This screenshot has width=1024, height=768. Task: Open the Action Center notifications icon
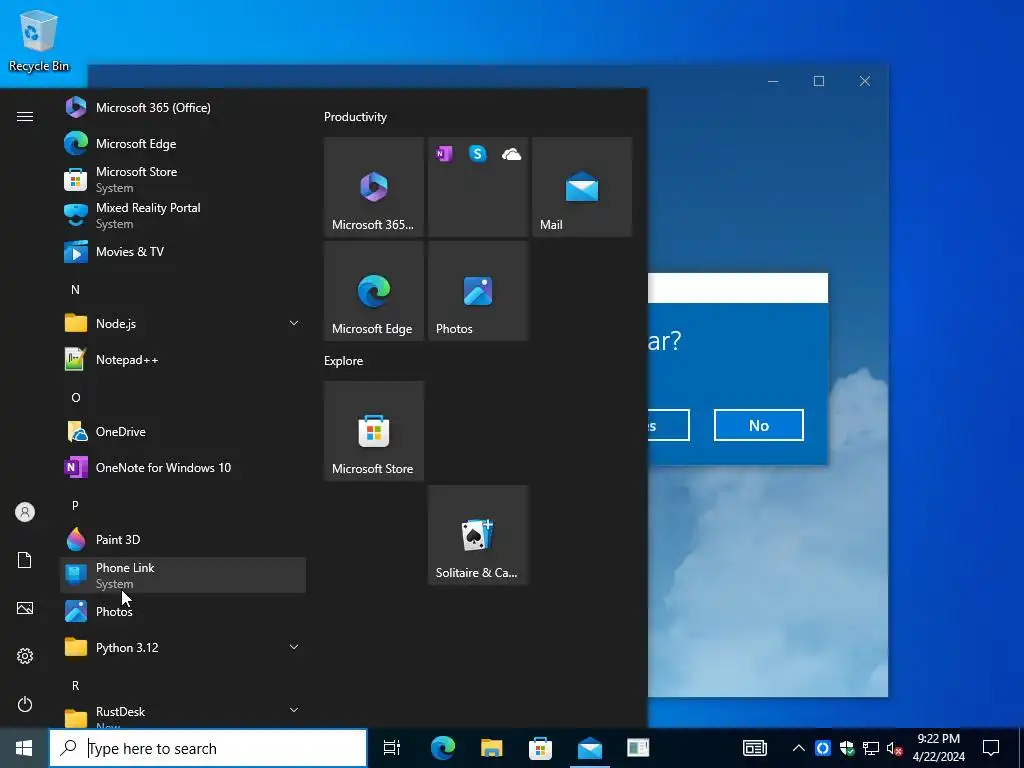pos(991,748)
